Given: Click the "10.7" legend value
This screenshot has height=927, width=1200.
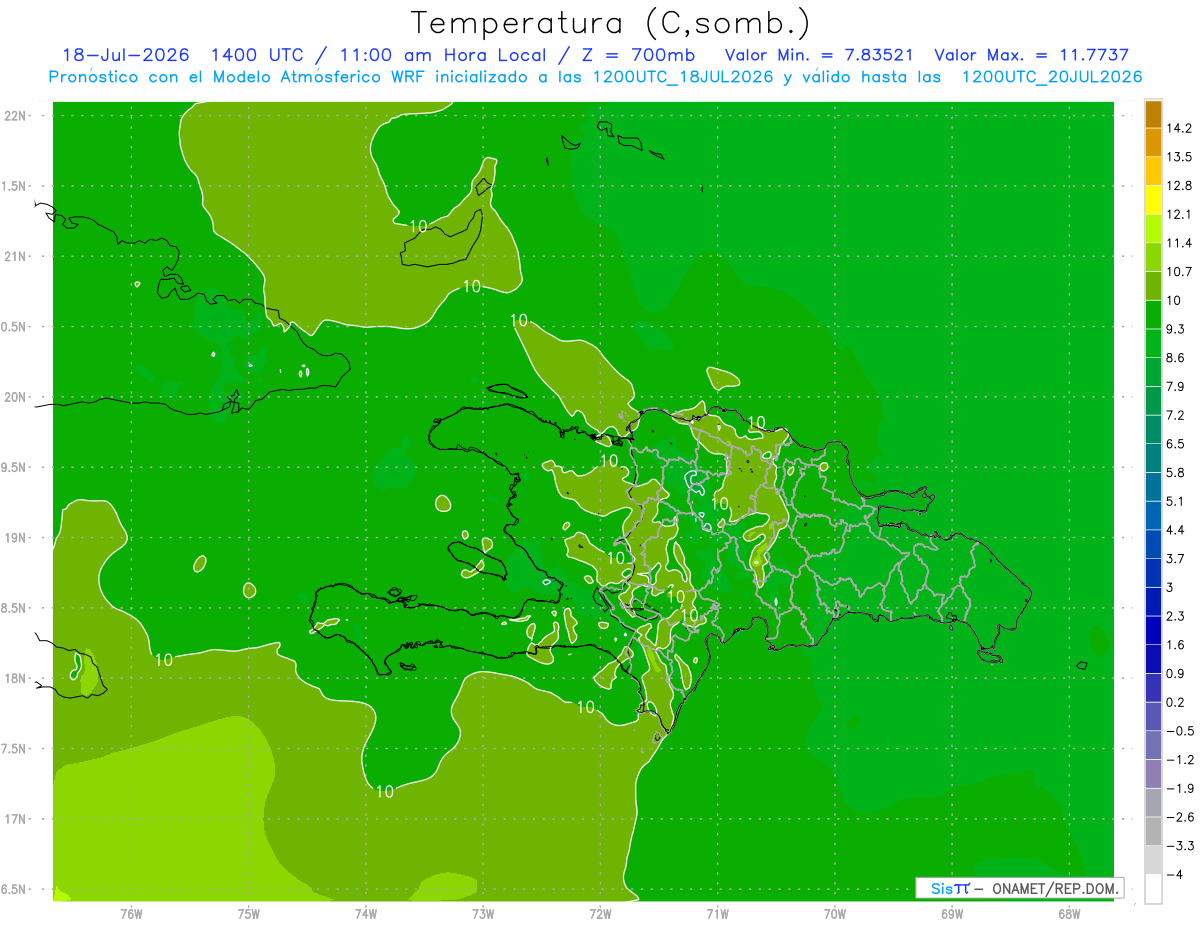Looking at the screenshot, I should click(1179, 272).
